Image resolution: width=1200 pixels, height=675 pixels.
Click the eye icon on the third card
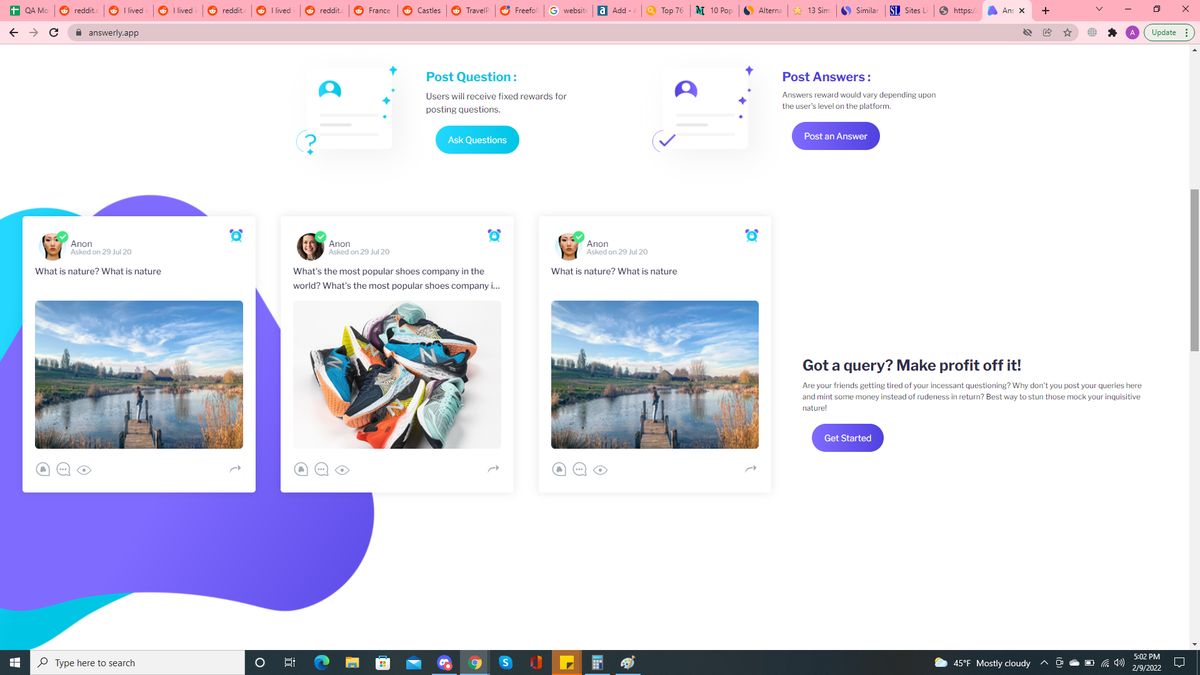[600, 469]
